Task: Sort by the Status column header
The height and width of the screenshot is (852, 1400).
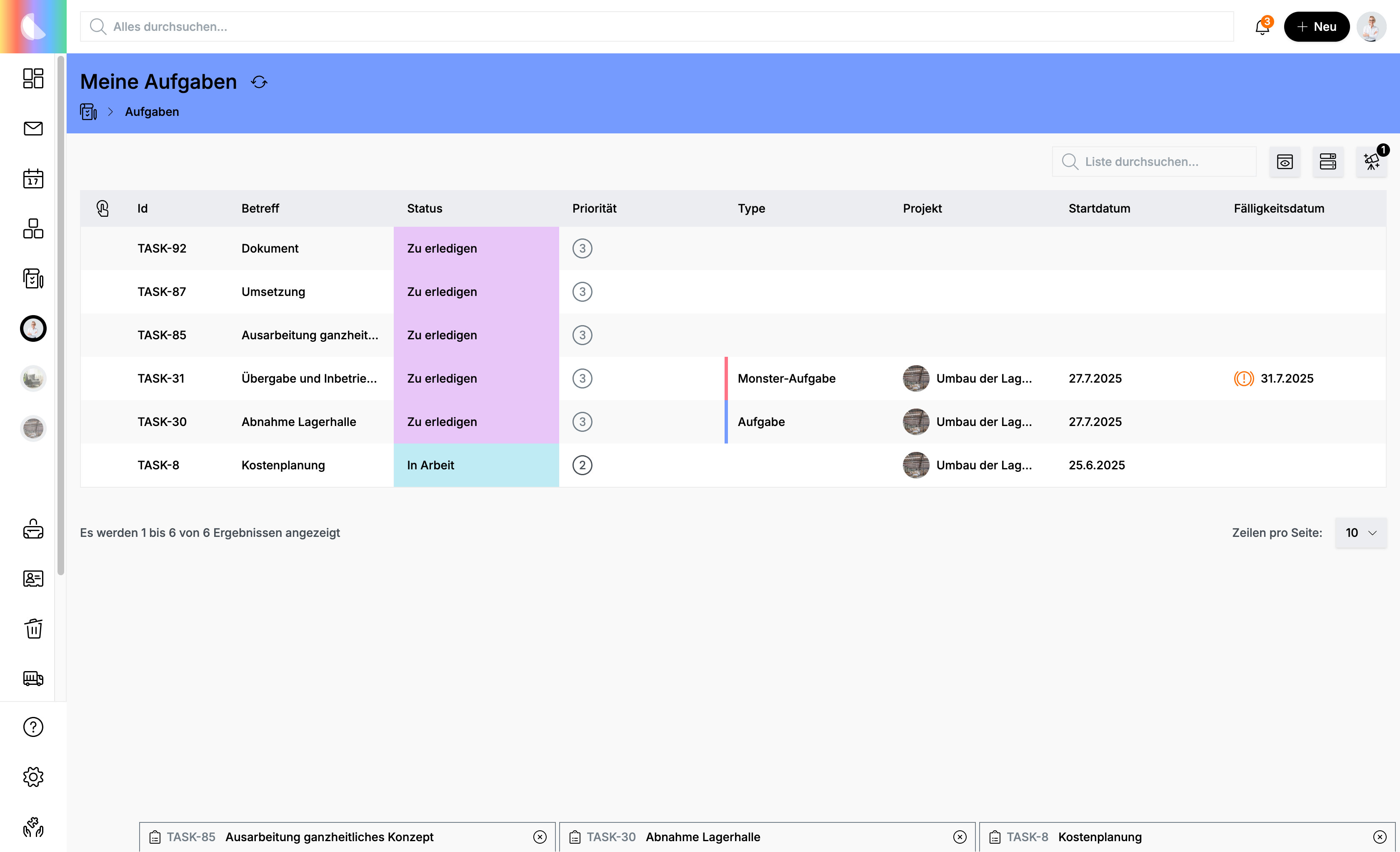Action: pyautogui.click(x=425, y=208)
